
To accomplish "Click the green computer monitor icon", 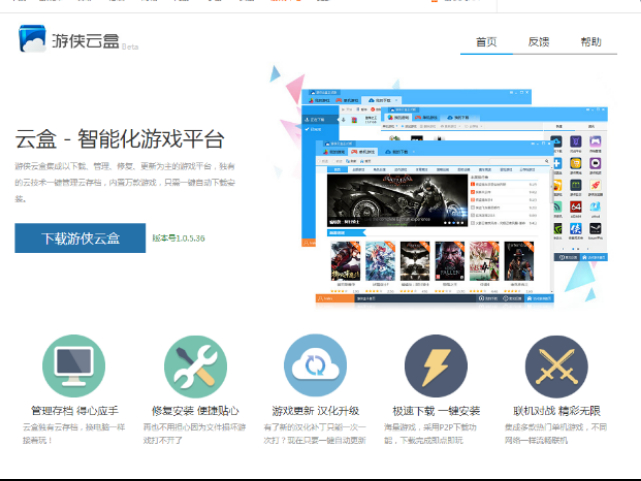I will 74,366.
